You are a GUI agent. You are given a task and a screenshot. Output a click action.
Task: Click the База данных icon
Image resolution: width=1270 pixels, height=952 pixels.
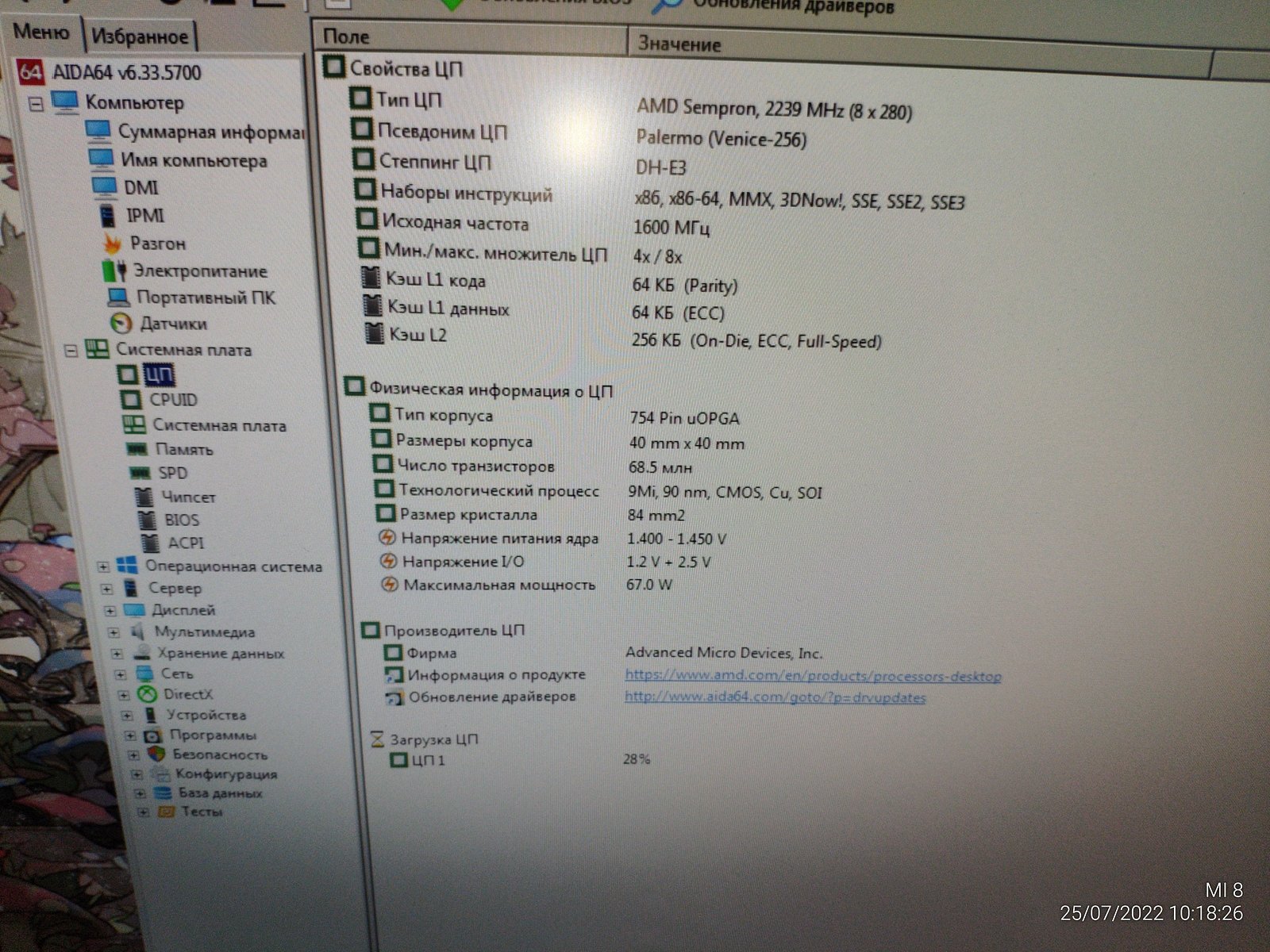pos(163,793)
